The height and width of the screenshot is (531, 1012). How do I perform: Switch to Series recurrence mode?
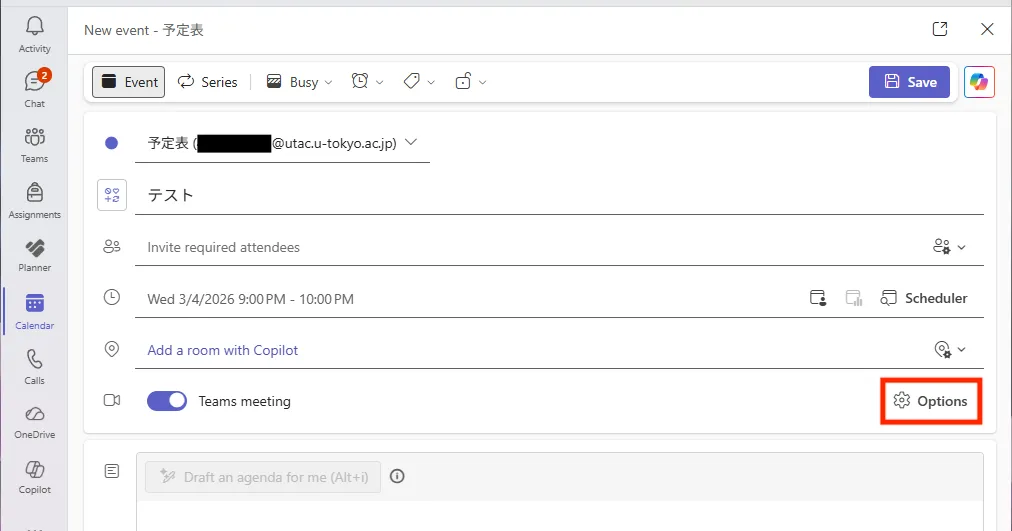point(208,82)
